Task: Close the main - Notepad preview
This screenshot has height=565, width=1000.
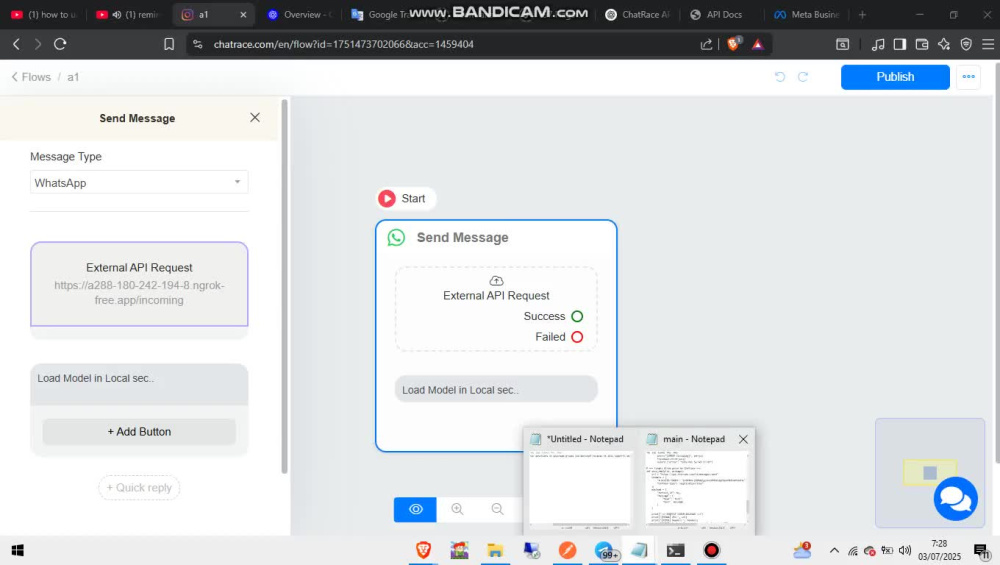Action: point(743,439)
